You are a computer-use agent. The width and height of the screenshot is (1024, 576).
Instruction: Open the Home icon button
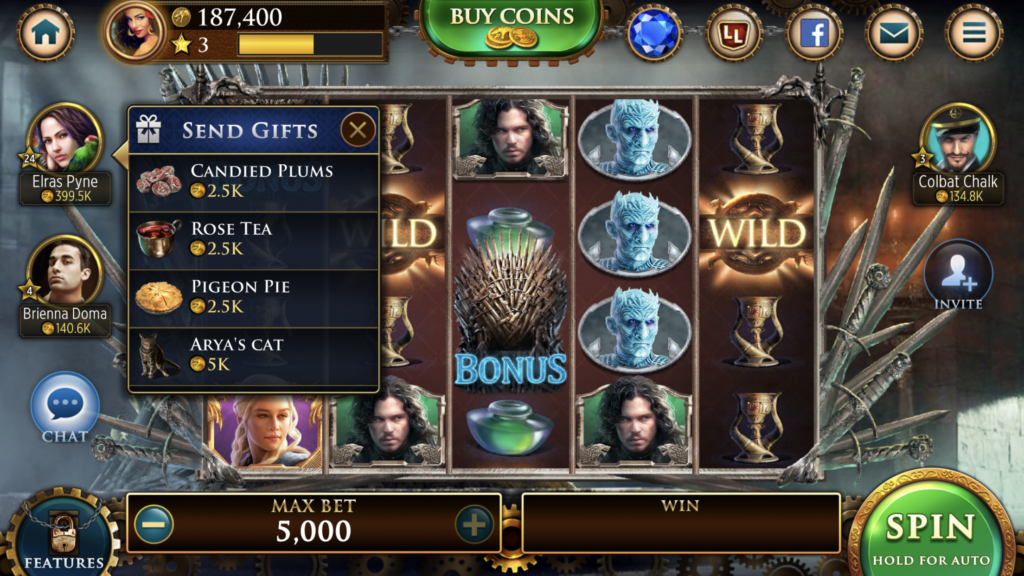tap(45, 33)
